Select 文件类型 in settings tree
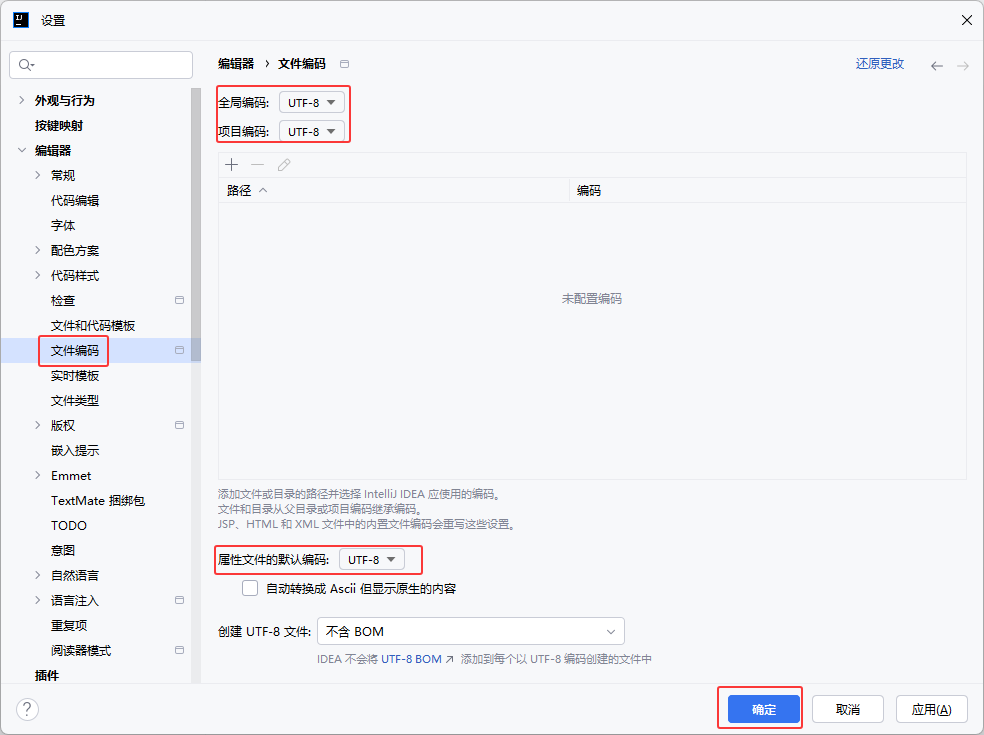The height and width of the screenshot is (735, 984). pos(75,400)
